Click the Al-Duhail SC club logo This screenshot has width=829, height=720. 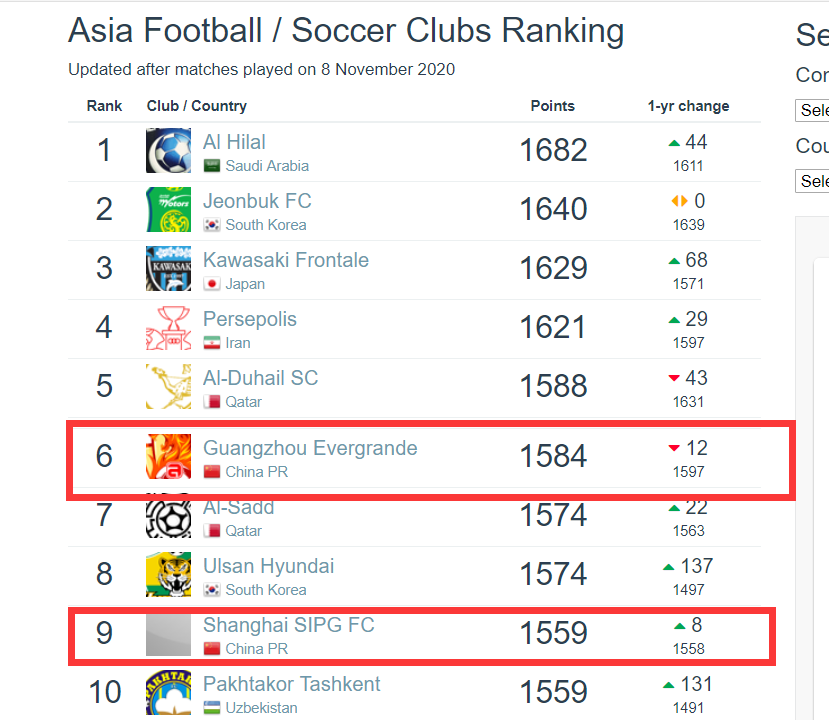(x=168, y=387)
